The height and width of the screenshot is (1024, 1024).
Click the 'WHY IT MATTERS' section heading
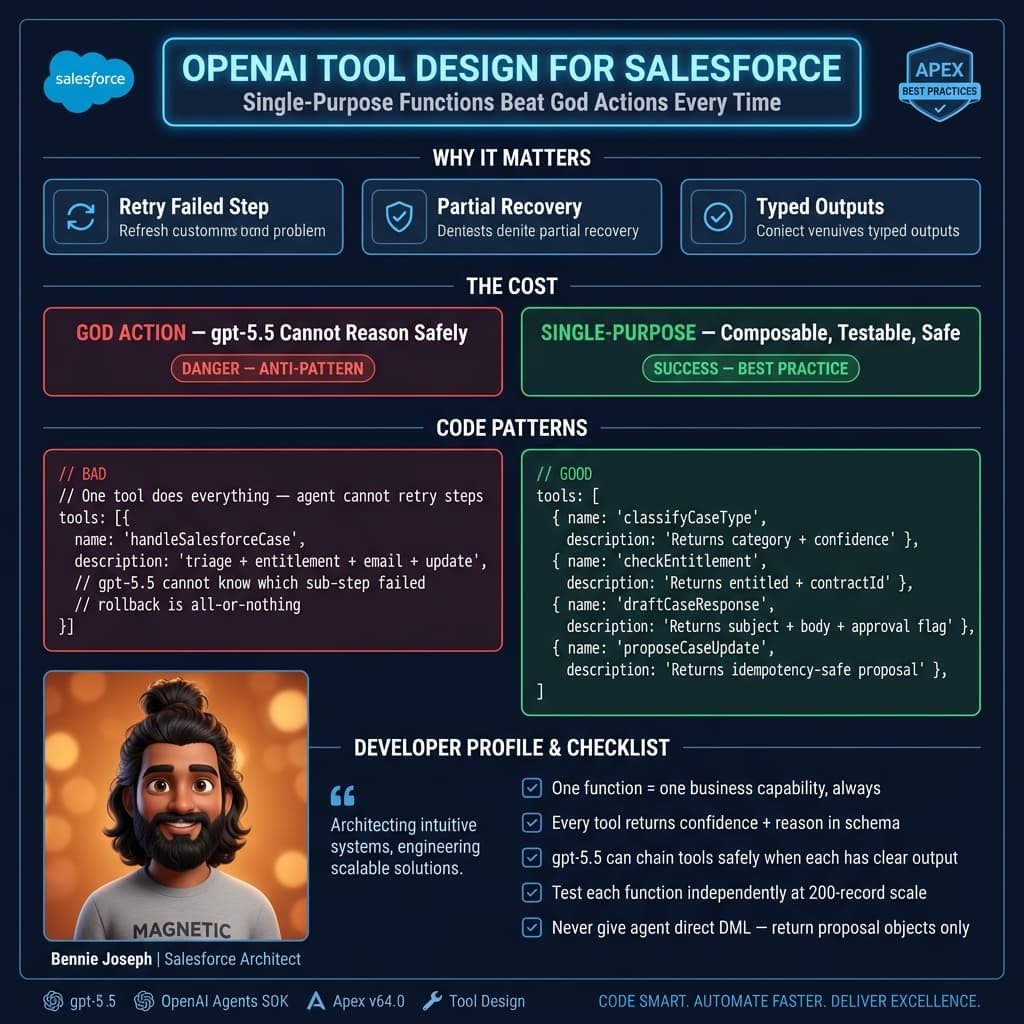[x=511, y=157]
